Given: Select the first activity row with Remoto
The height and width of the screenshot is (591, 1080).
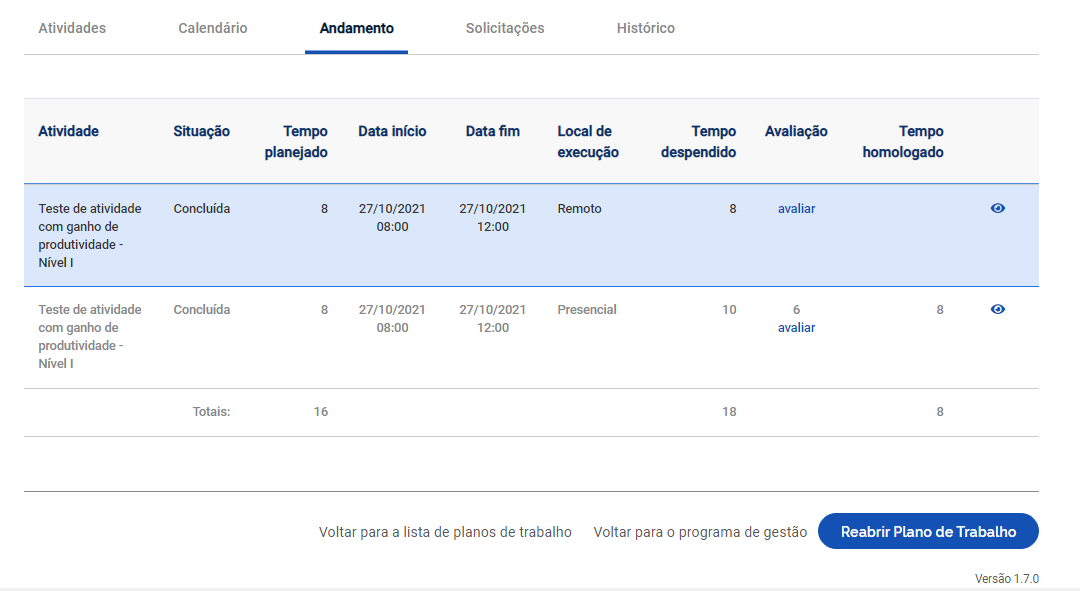Looking at the screenshot, I should coord(531,235).
